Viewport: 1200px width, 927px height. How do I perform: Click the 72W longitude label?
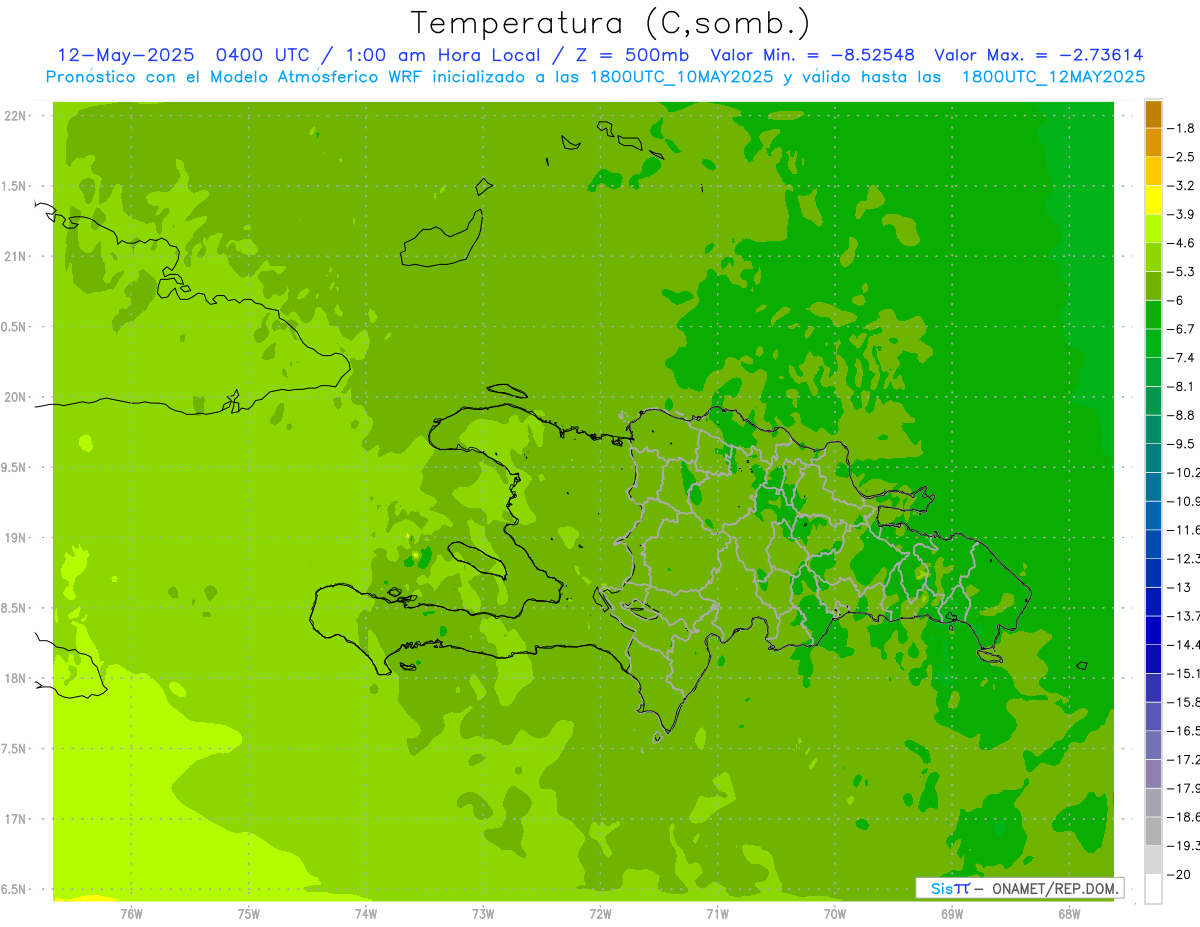tap(600, 914)
